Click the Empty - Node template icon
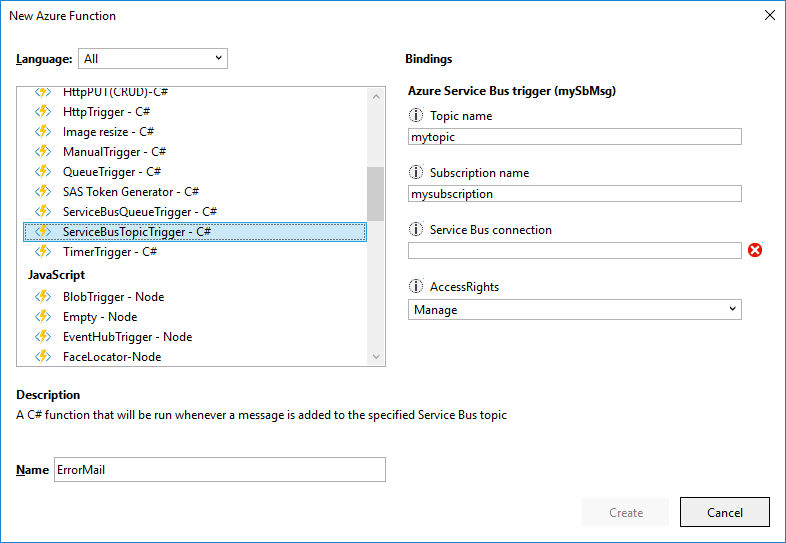The width and height of the screenshot is (786, 543). [x=43, y=316]
